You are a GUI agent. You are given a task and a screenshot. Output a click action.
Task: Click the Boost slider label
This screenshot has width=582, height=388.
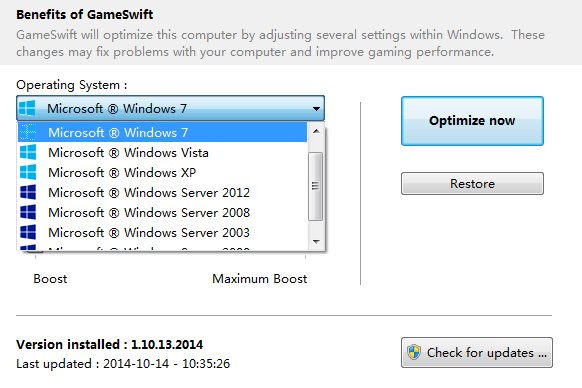50,279
